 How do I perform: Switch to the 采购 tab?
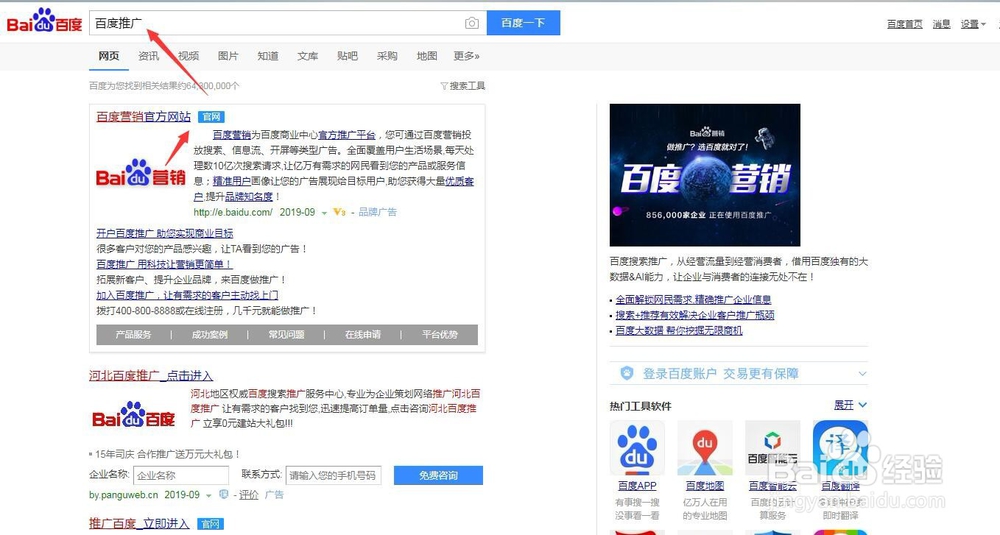click(387, 56)
